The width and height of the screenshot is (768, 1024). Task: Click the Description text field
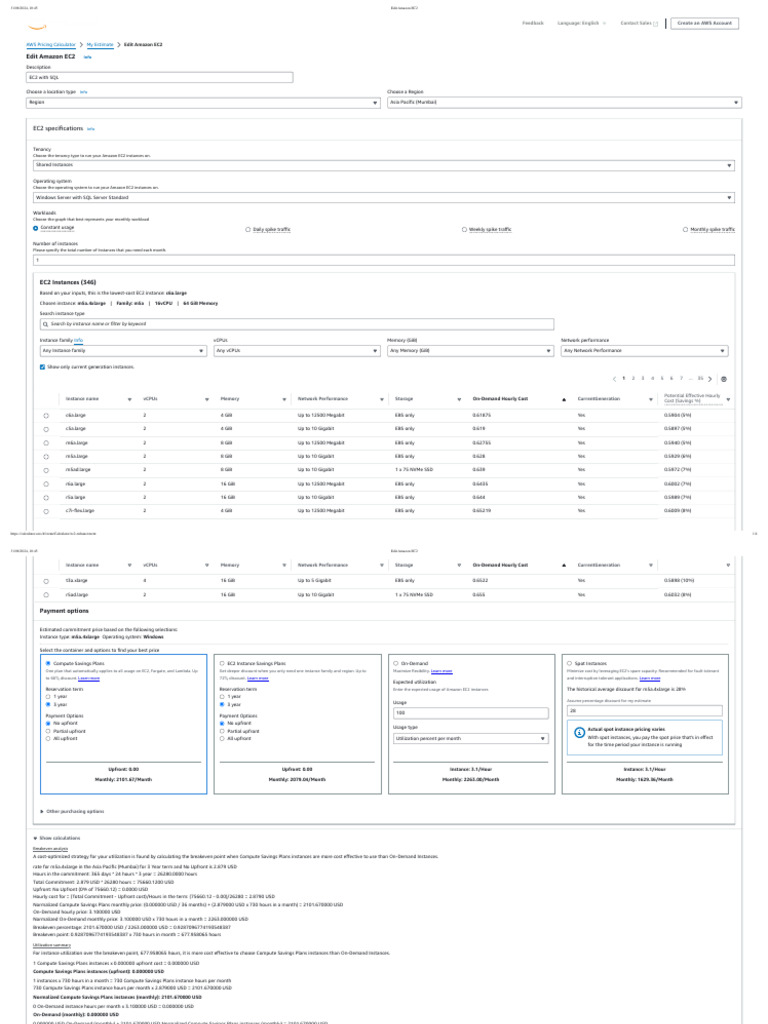[160, 77]
